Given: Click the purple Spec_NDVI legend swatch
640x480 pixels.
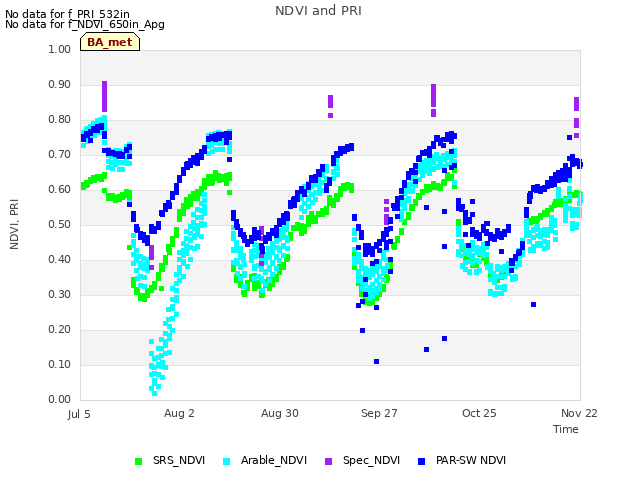Looking at the screenshot, I should 329,461.
